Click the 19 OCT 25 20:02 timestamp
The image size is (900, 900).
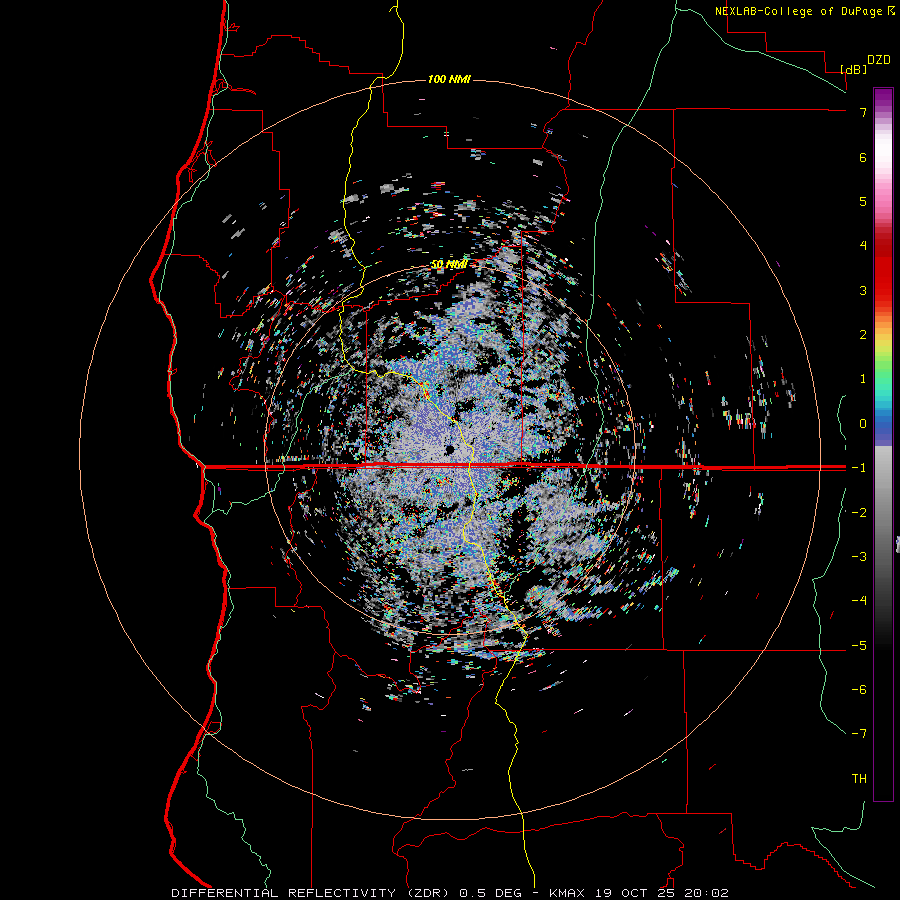tap(662, 893)
